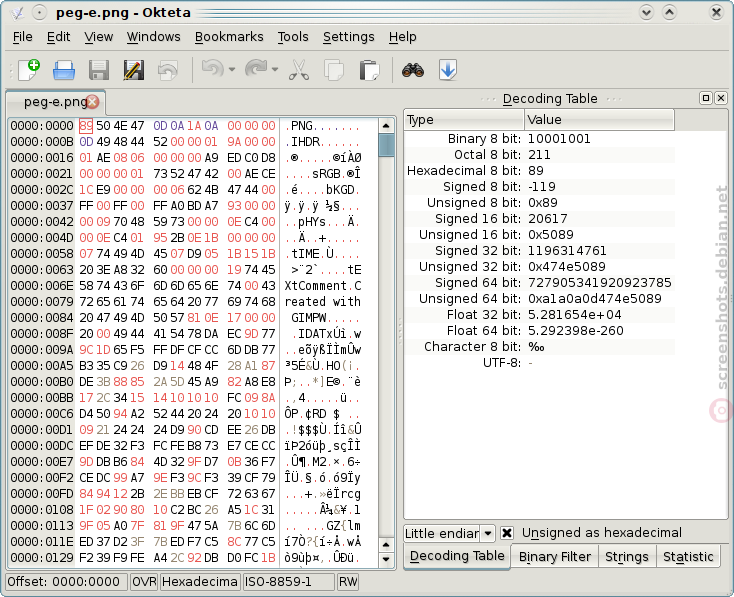Open Find with binoculars icon
The image size is (734, 597).
(413, 70)
